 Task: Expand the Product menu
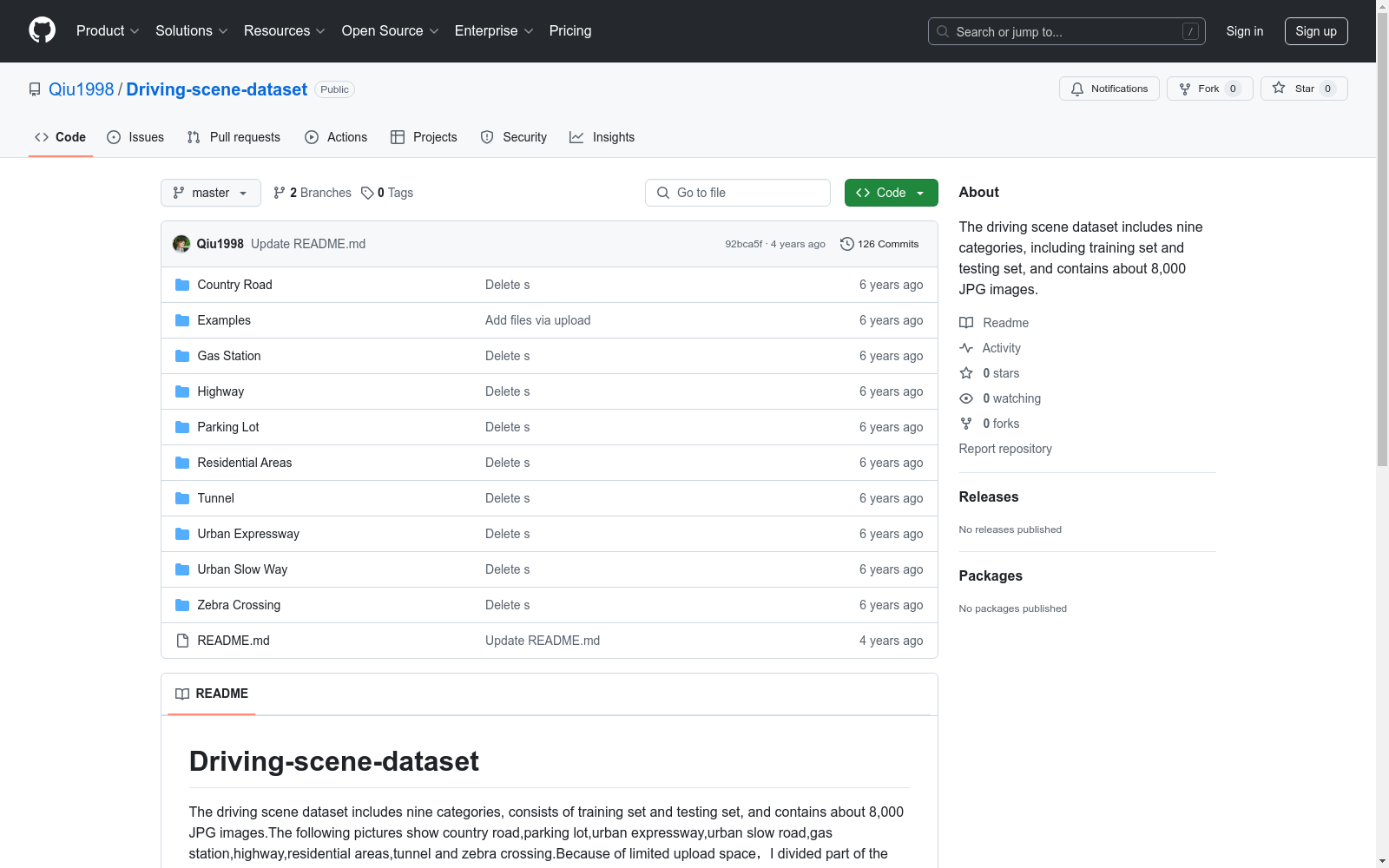(x=108, y=31)
